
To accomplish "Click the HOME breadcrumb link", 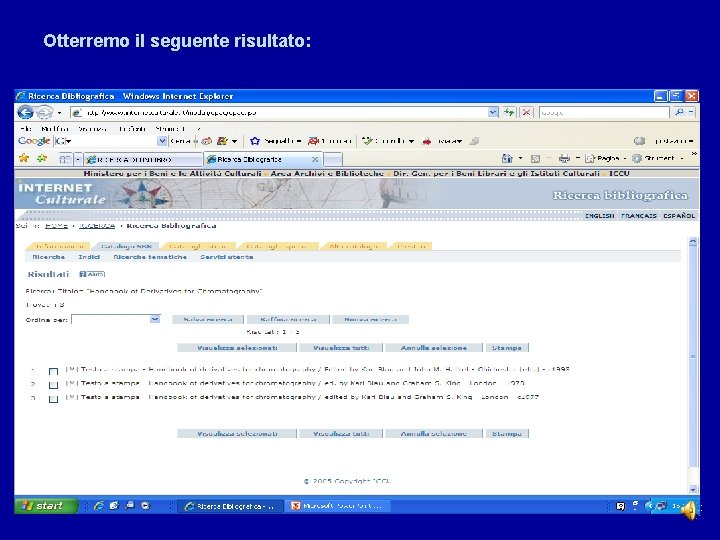I will (x=56, y=226).
